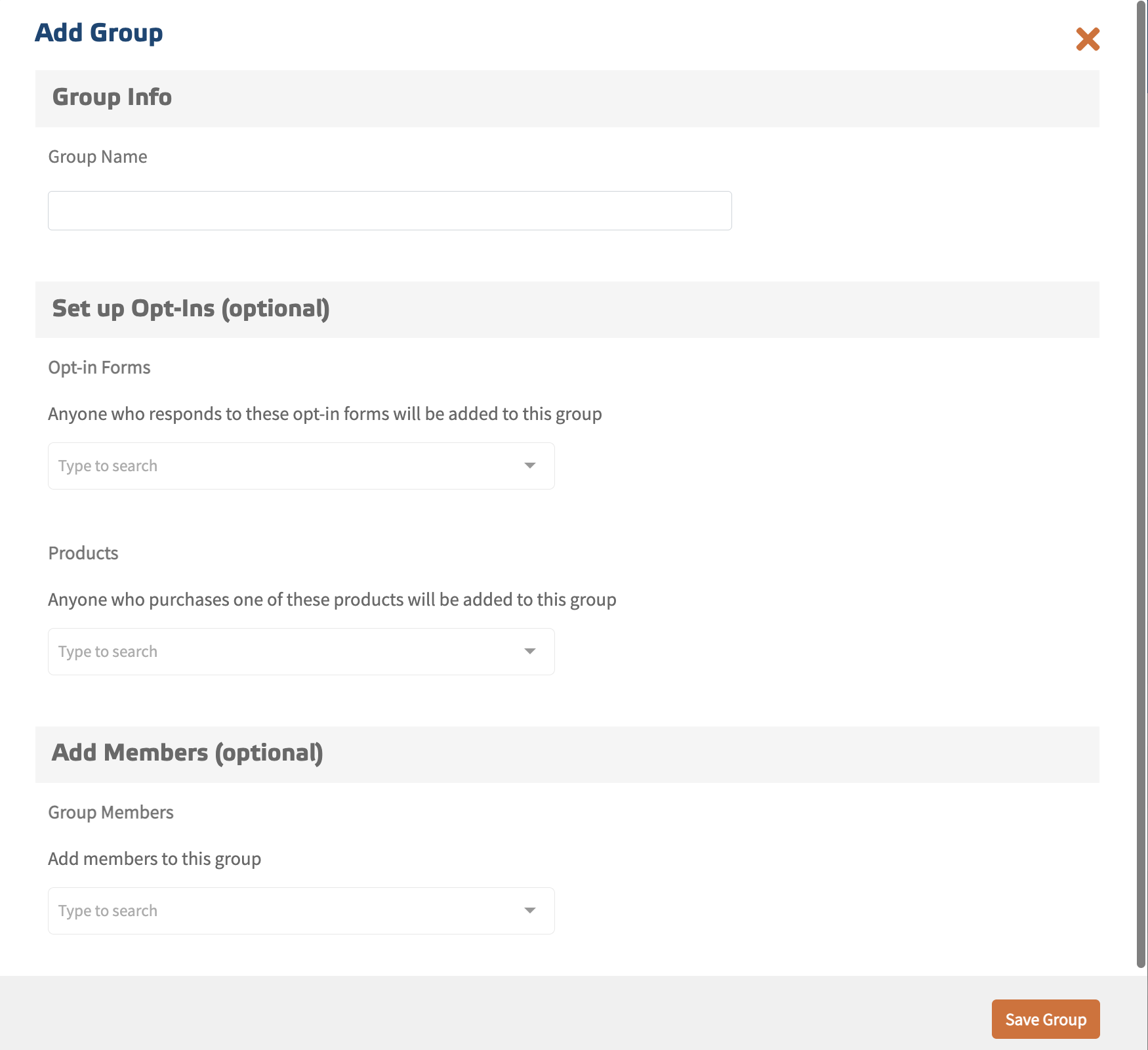Focus the Opt-in Forms search box
Viewport: 1148px width, 1050px height.
click(282, 466)
